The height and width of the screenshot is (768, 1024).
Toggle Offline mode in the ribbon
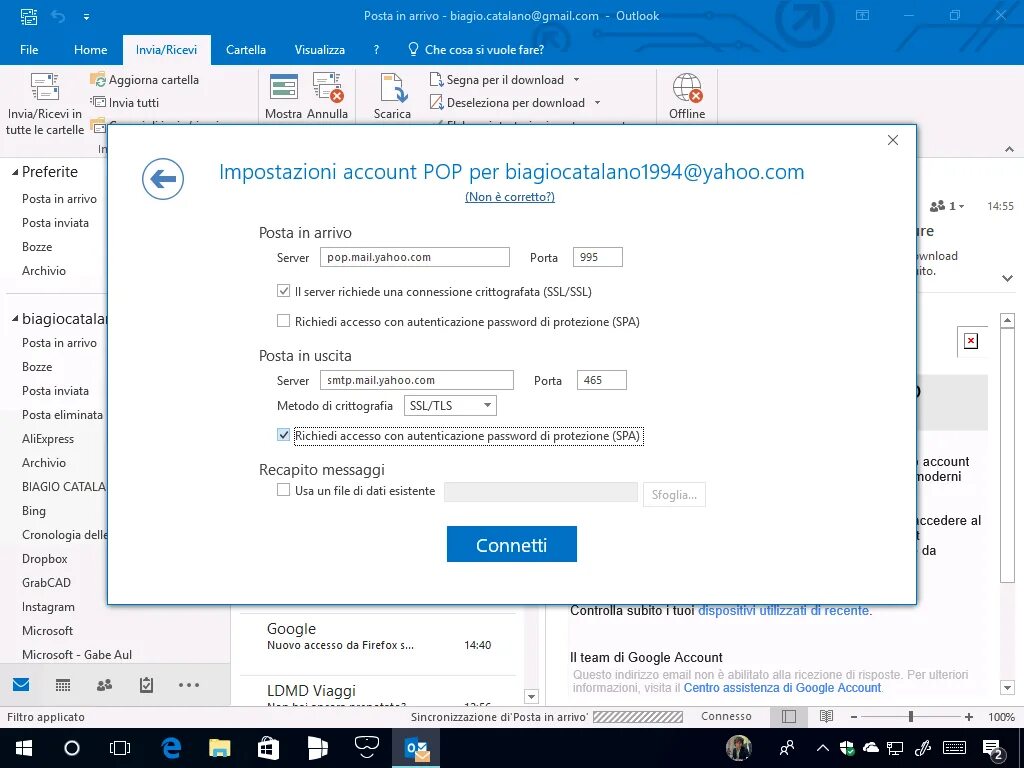(x=686, y=95)
